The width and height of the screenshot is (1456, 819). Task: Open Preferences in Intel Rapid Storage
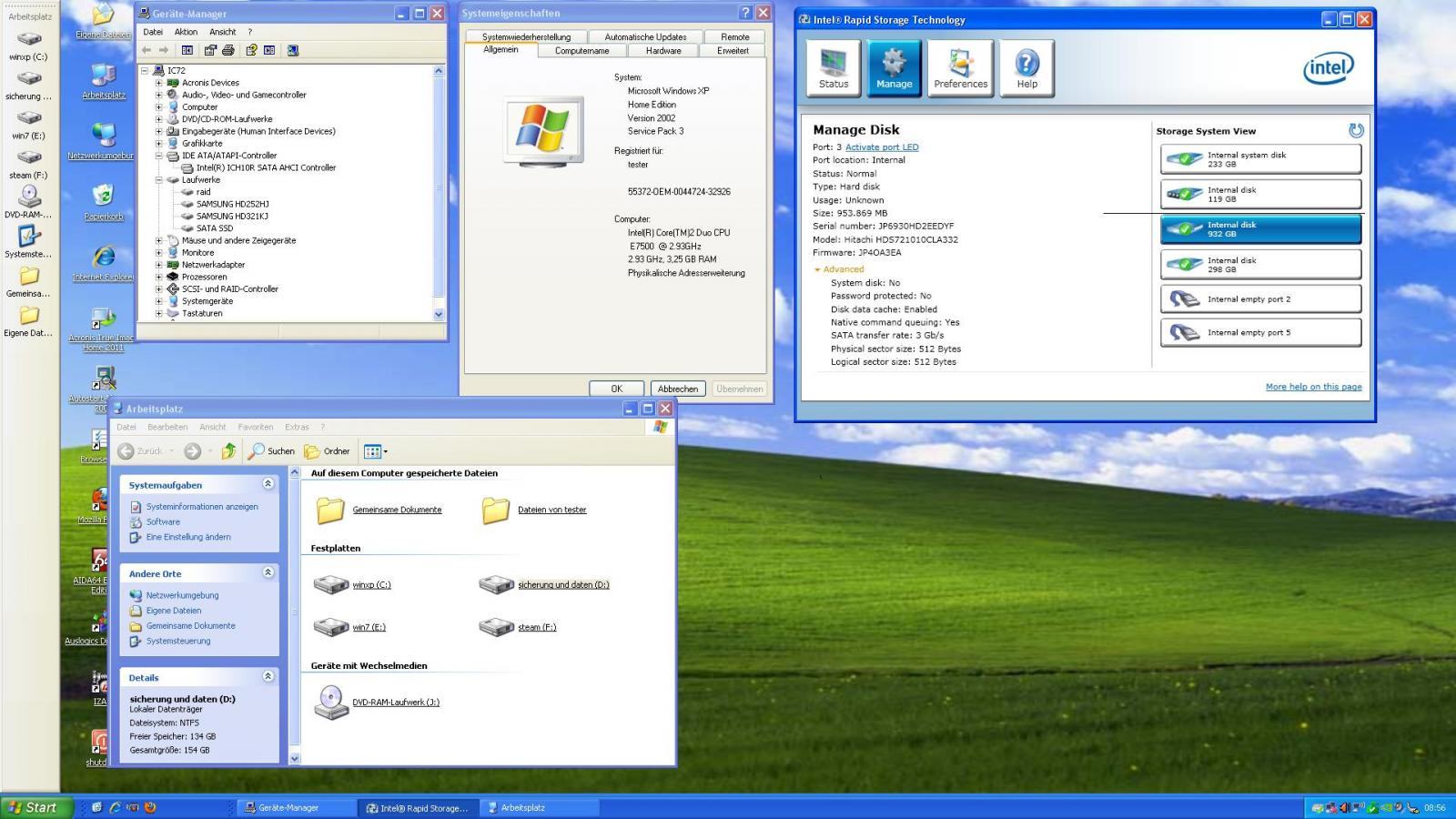pos(960,68)
